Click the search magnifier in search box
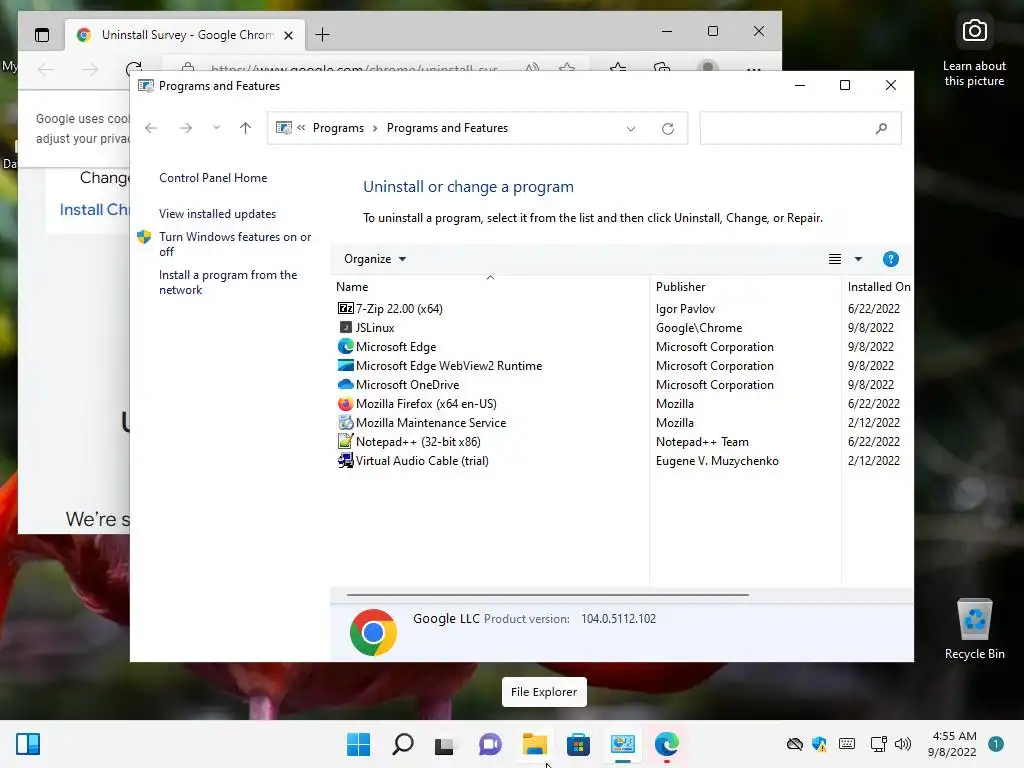This screenshot has width=1024, height=768. tap(881, 129)
